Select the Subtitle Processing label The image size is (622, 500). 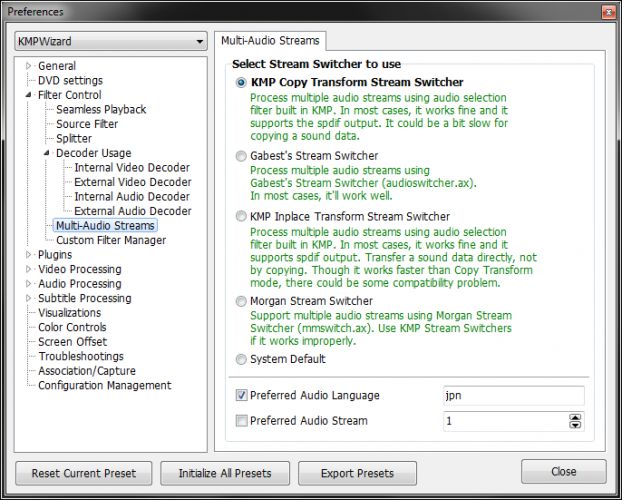pos(84,298)
